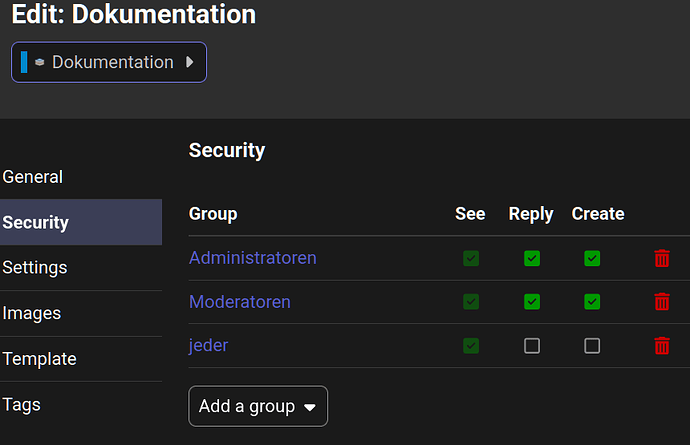Click the See column header
The image size is (690, 445).
pyautogui.click(x=470, y=214)
